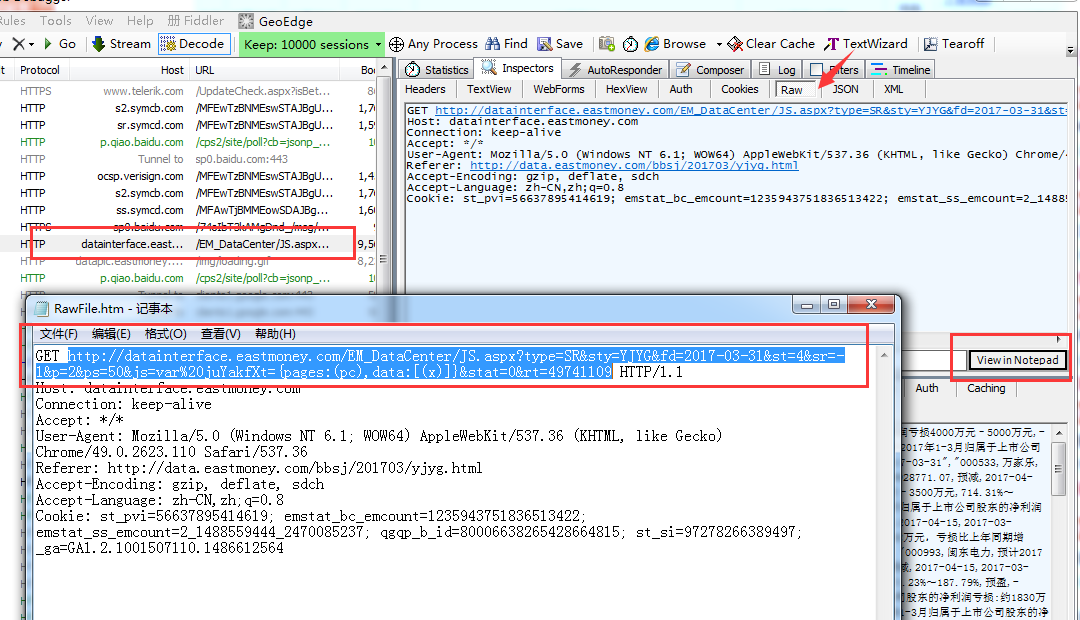Select the ss.symcd.com session row
The height and width of the screenshot is (620, 1080).
pos(187,210)
